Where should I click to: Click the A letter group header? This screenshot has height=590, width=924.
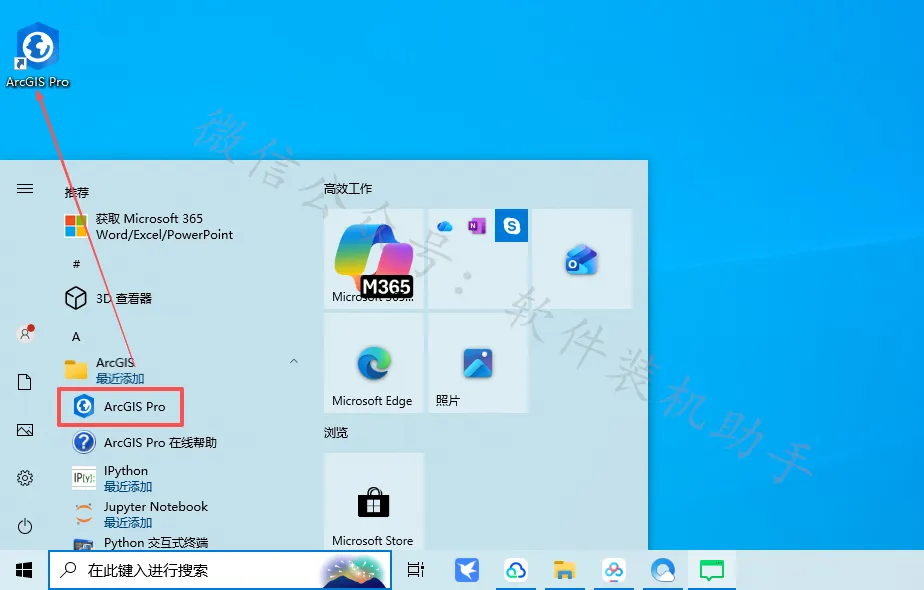(76, 337)
